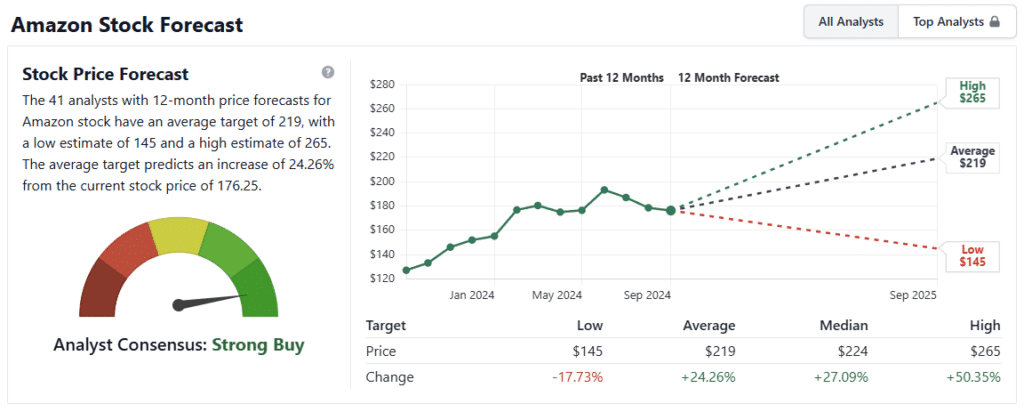
Task: Switch to the All Analysts tab
Action: (x=851, y=21)
